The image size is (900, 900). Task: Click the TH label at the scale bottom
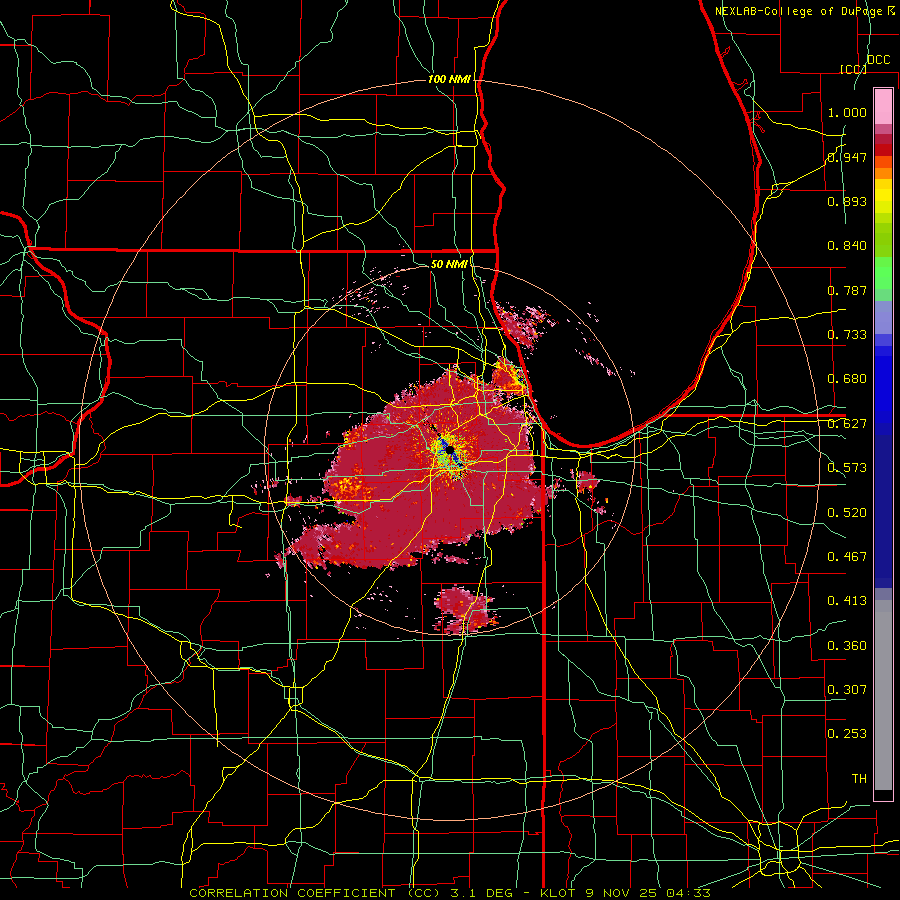click(859, 779)
